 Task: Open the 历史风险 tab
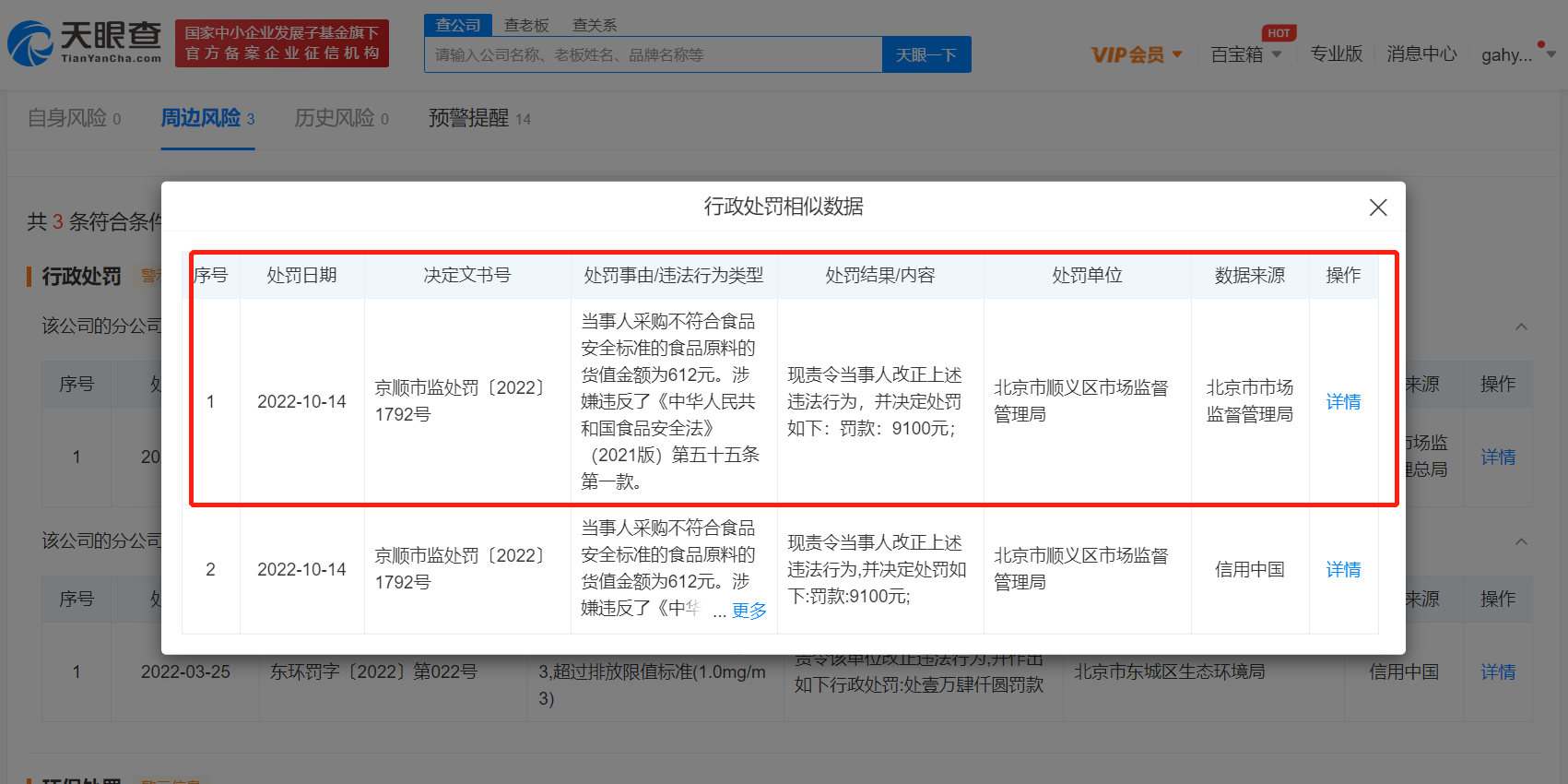pyautogui.click(x=341, y=118)
